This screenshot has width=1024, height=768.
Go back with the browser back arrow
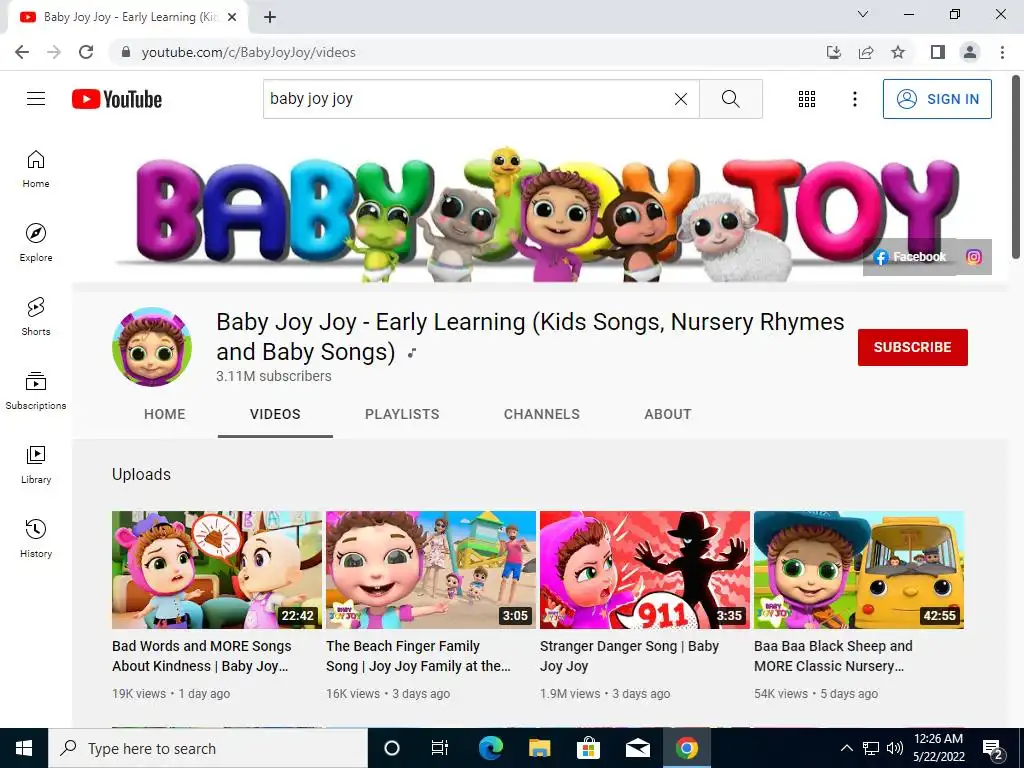pos(22,52)
